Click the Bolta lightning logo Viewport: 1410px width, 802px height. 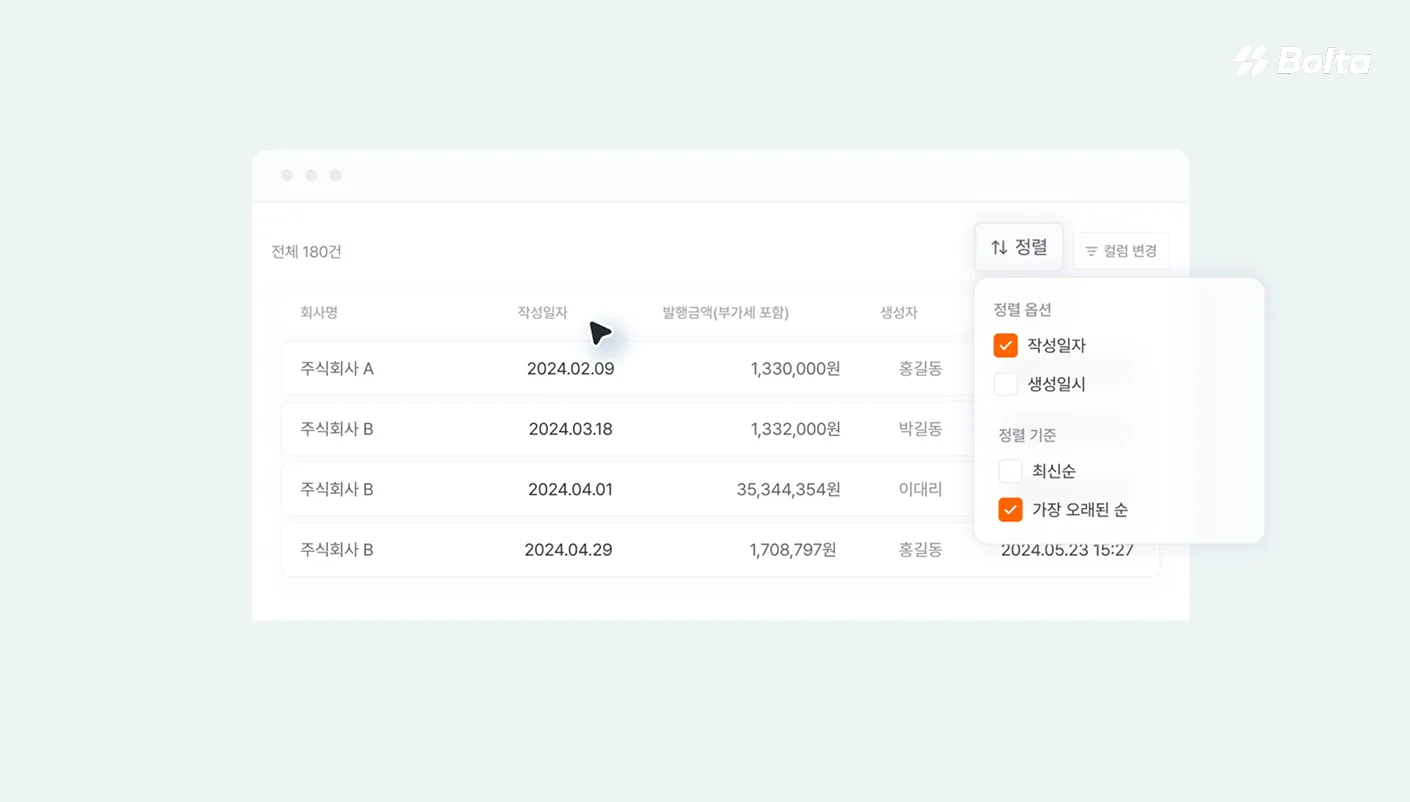(1250, 60)
